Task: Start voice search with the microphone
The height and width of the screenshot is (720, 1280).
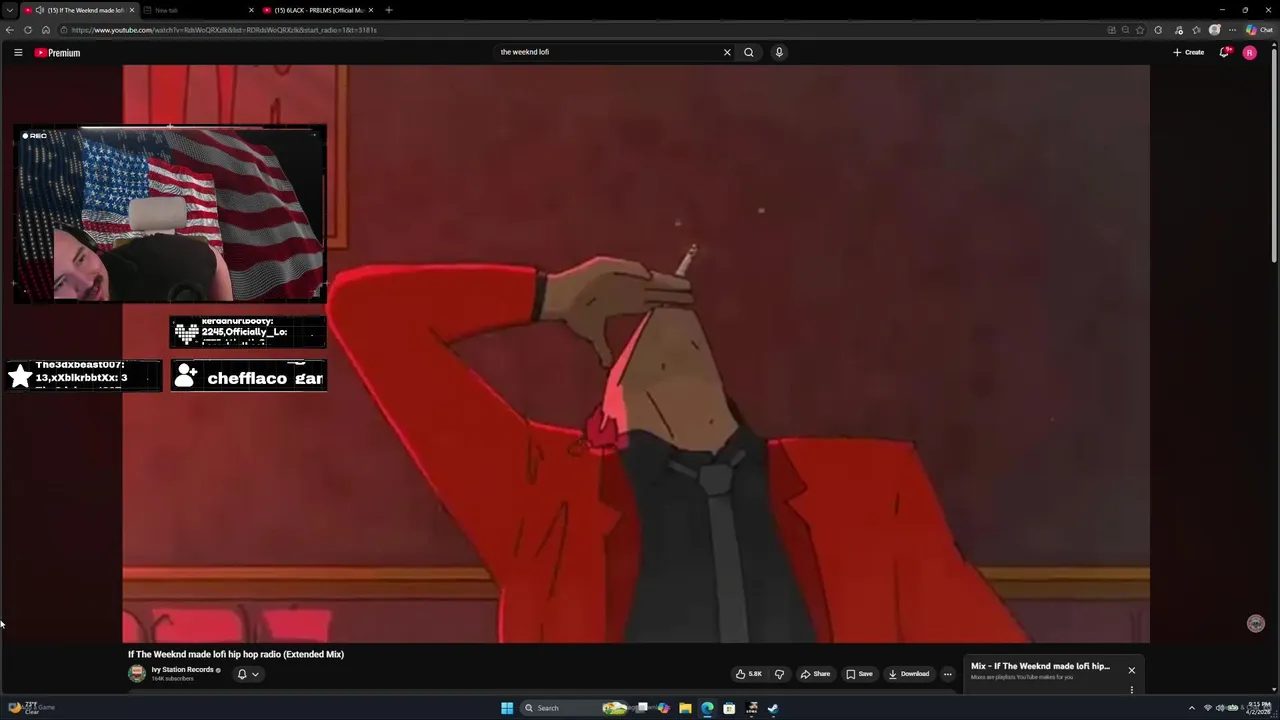Action: tap(779, 52)
